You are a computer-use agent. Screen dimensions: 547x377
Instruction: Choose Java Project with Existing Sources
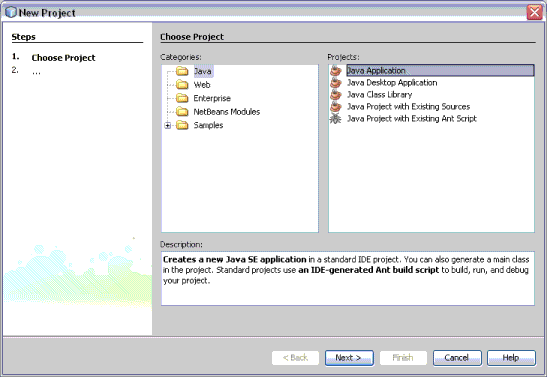[409, 106]
